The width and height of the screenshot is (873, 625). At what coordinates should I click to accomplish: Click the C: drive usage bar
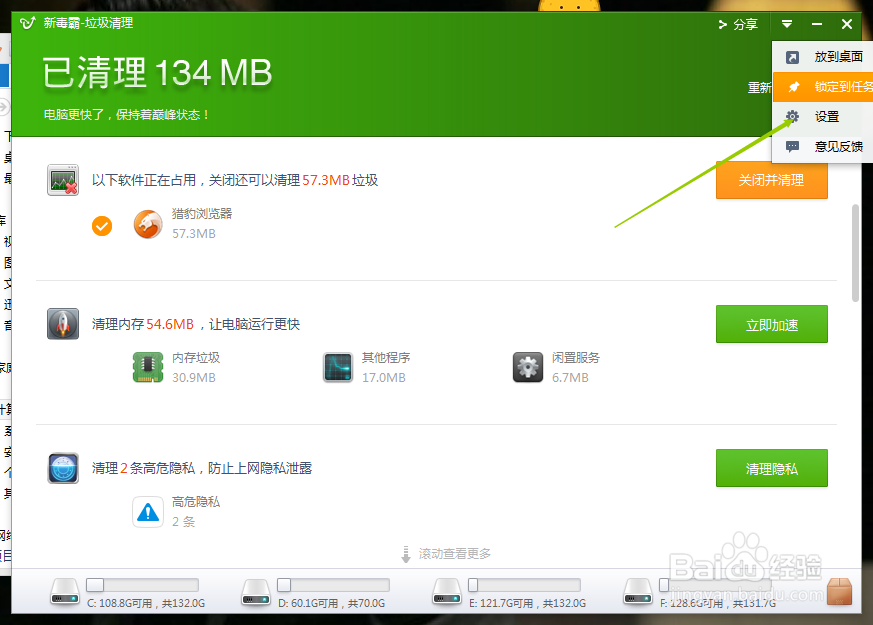tap(143, 585)
